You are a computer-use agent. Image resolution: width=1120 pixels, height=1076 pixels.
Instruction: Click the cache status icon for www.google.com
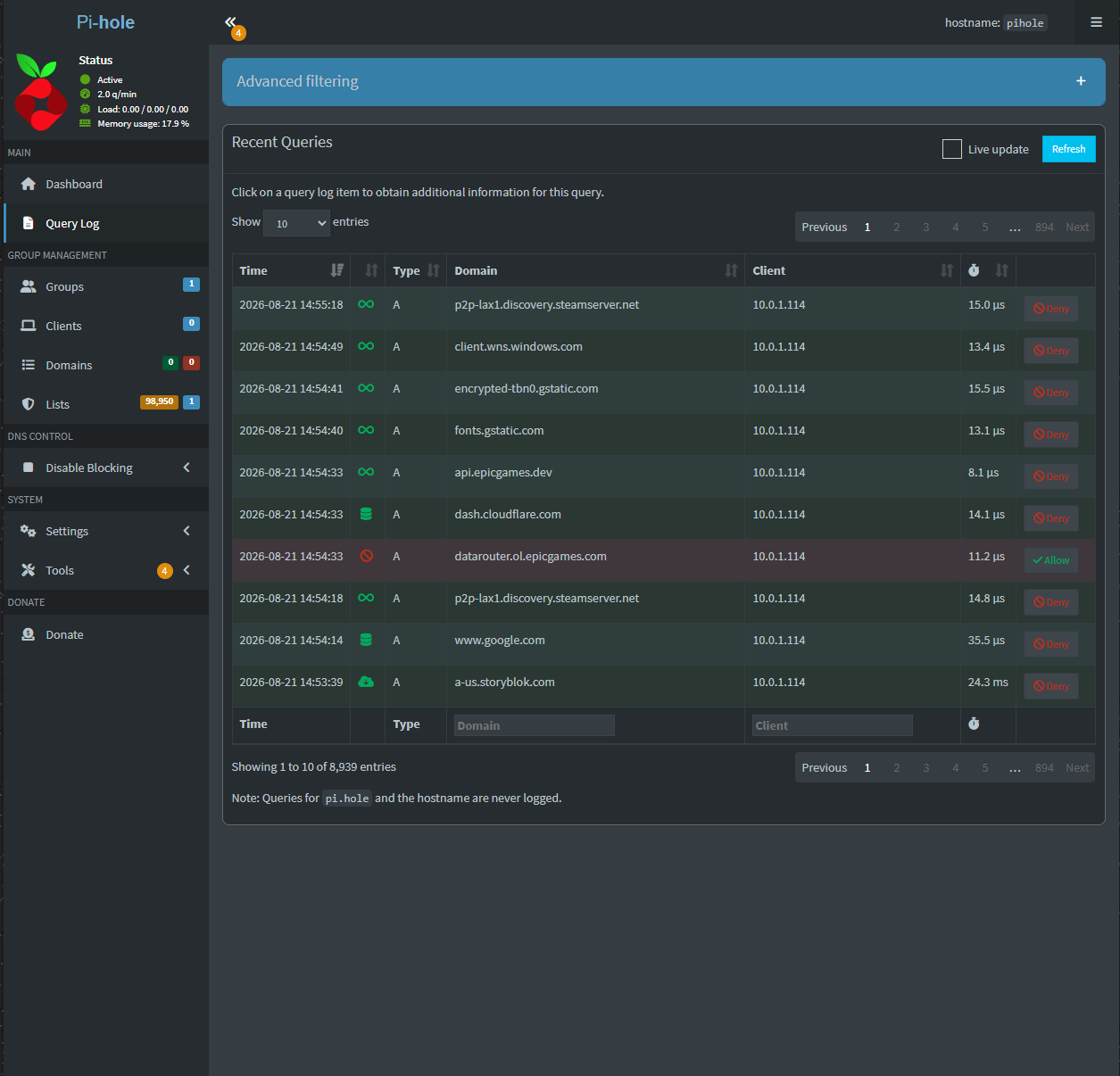coord(366,640)
